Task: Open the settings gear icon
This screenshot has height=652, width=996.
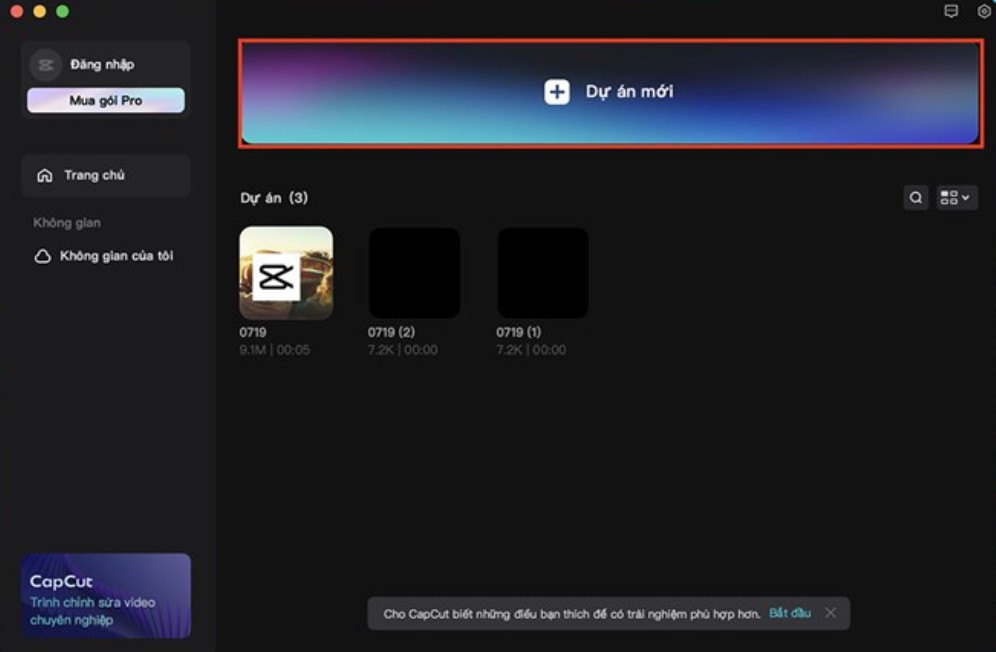Action: point(983,12)
